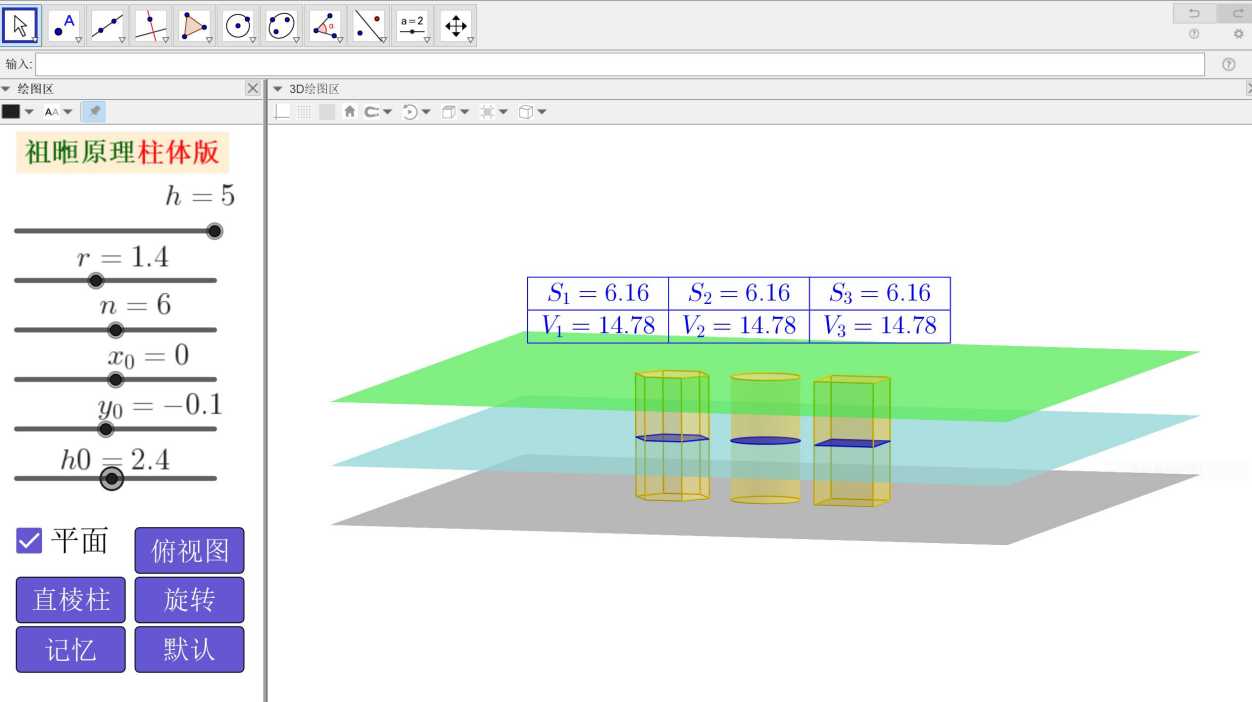
Task: Select the Move arrow tool
Action: (20, 26)
